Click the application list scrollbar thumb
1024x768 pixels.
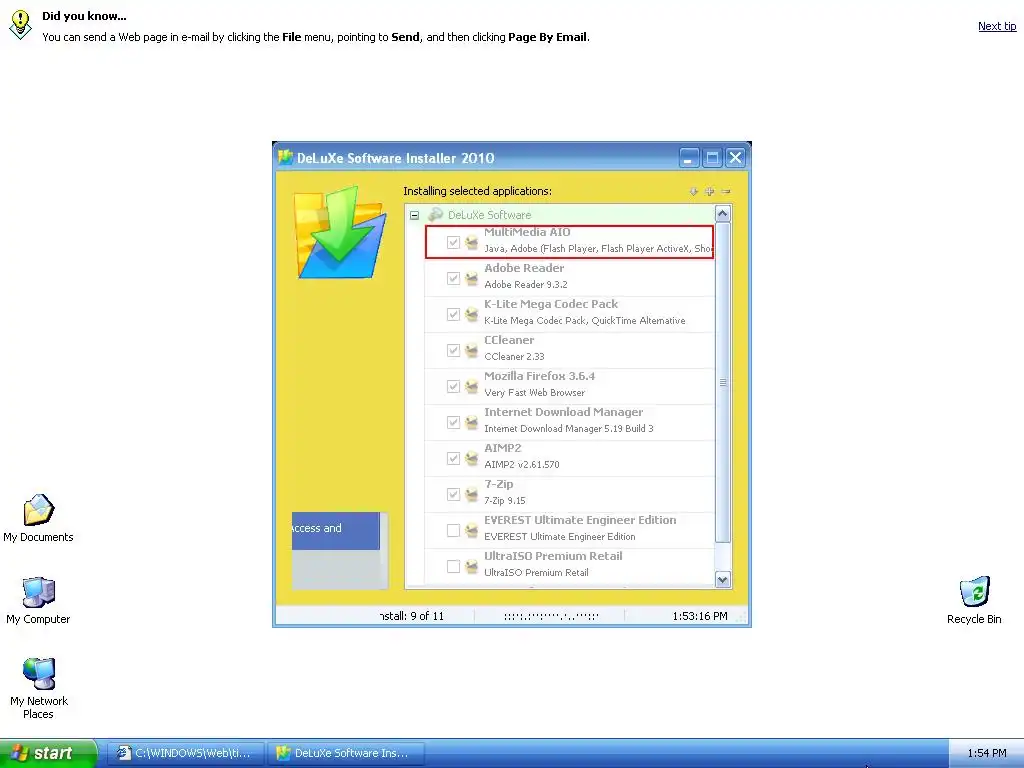722,383
